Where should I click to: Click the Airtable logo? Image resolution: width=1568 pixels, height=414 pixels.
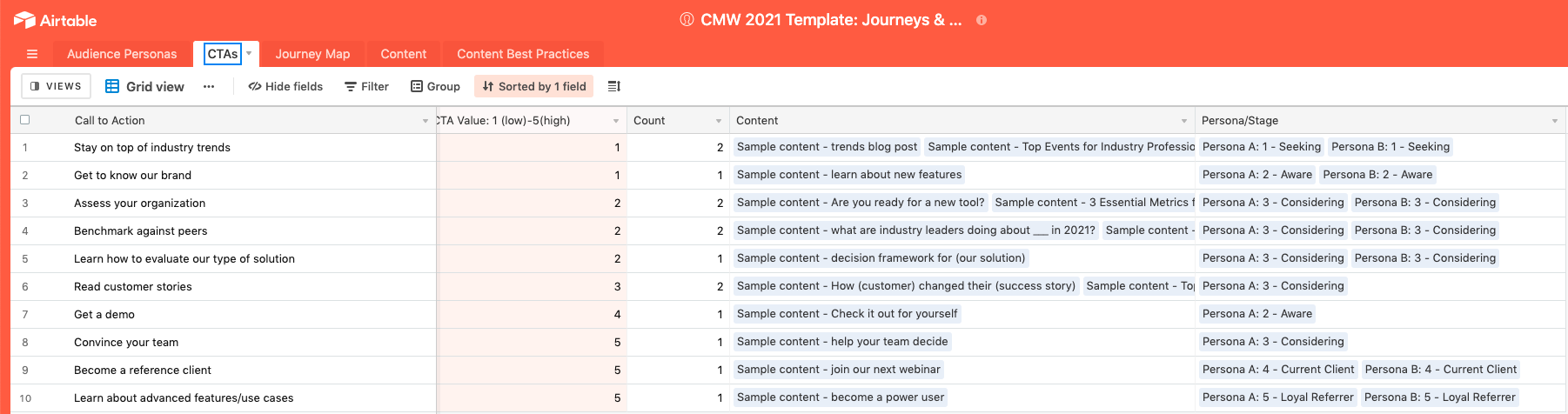(56, 20)
